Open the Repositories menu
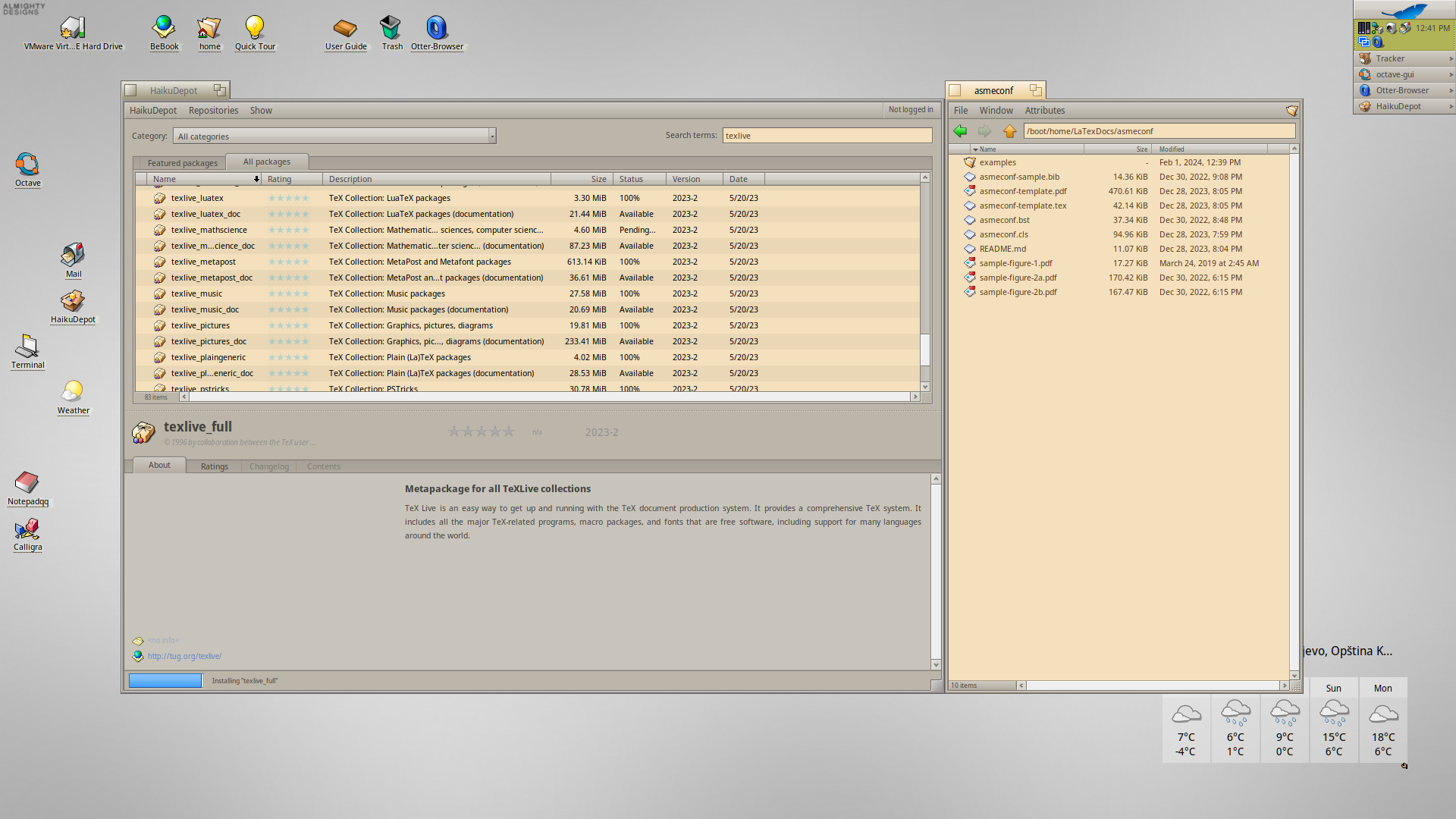 (x=213, y=111)
